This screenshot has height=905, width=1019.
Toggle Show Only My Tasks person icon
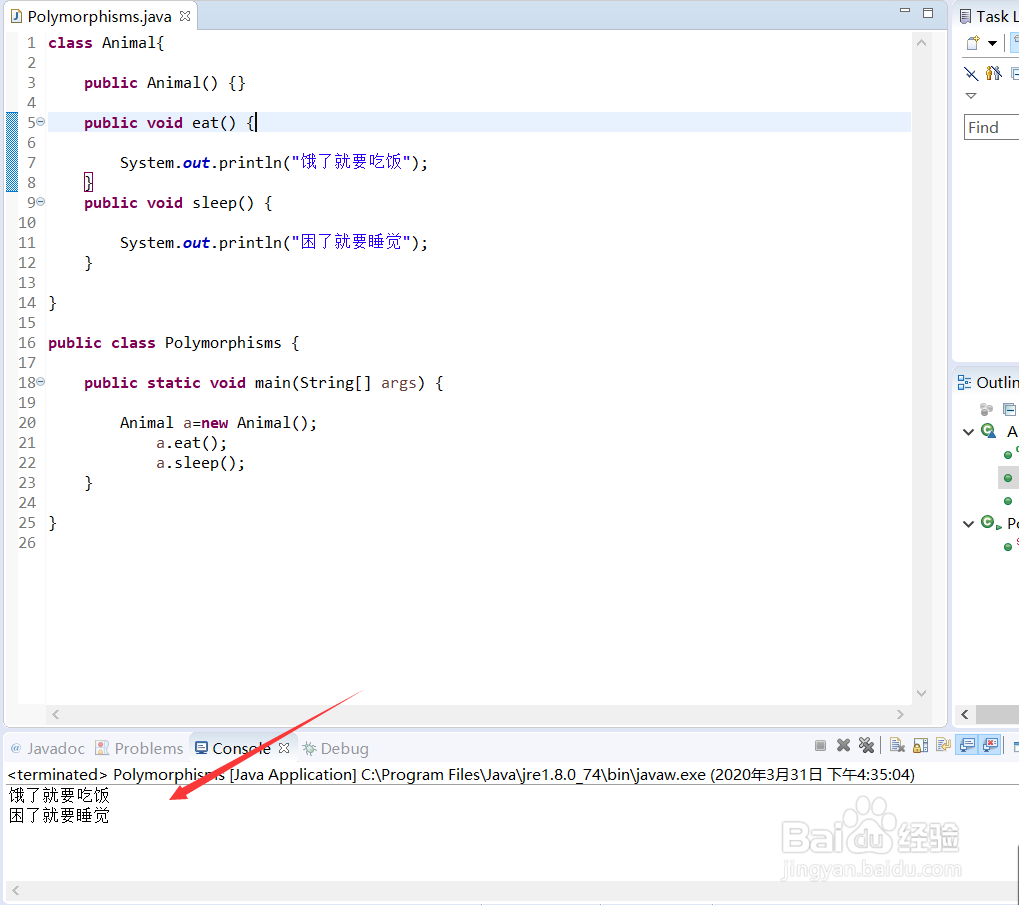[993, 73]
